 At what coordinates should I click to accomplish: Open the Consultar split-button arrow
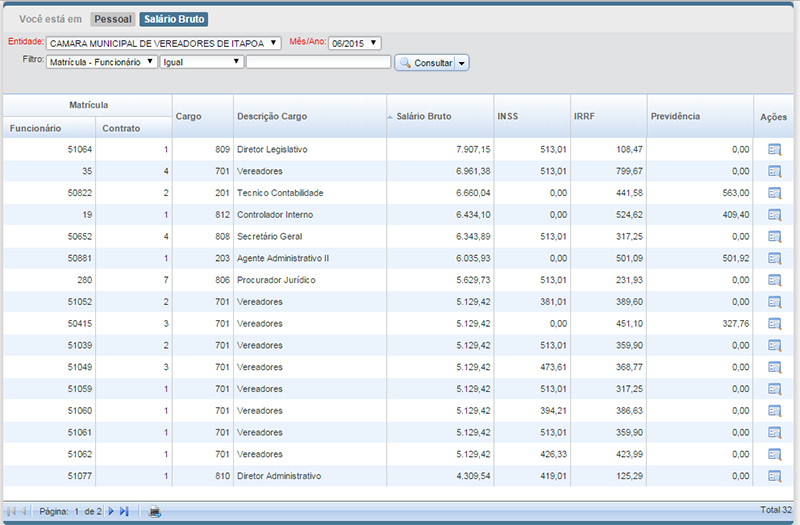463,63
